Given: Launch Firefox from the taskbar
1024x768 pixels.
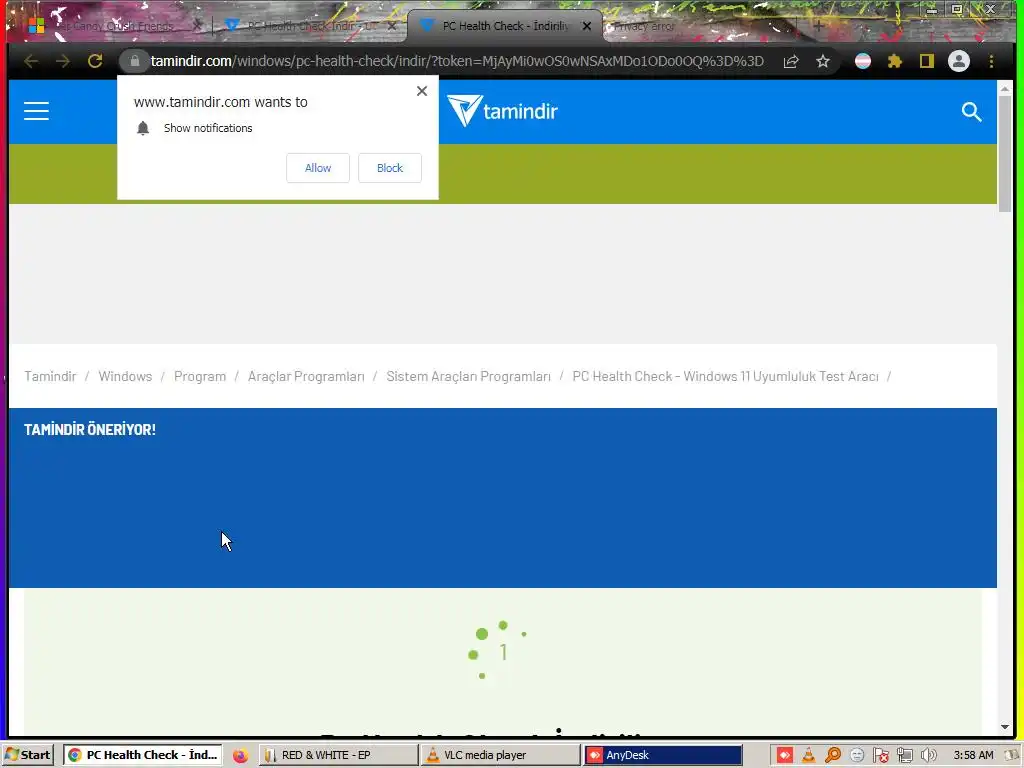Looking at the screenshot, I should [240, 755].
